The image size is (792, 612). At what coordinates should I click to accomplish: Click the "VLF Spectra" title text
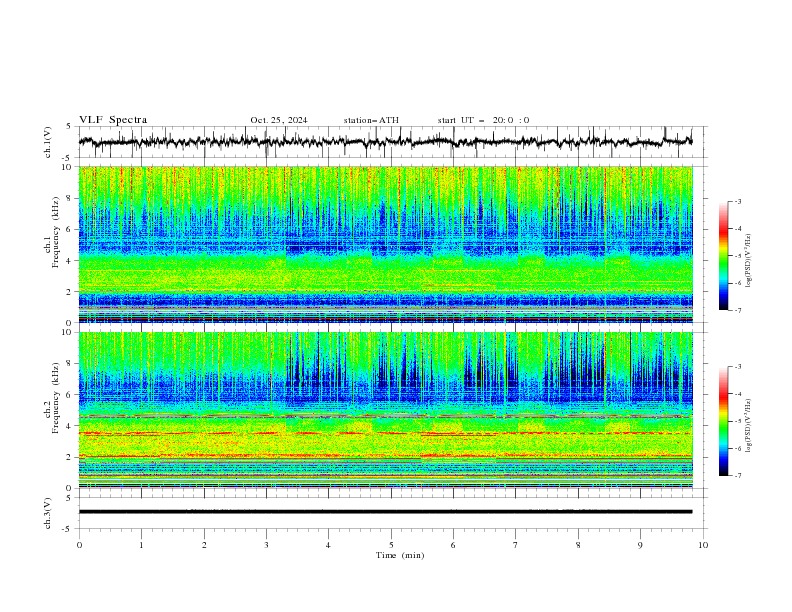113,120
